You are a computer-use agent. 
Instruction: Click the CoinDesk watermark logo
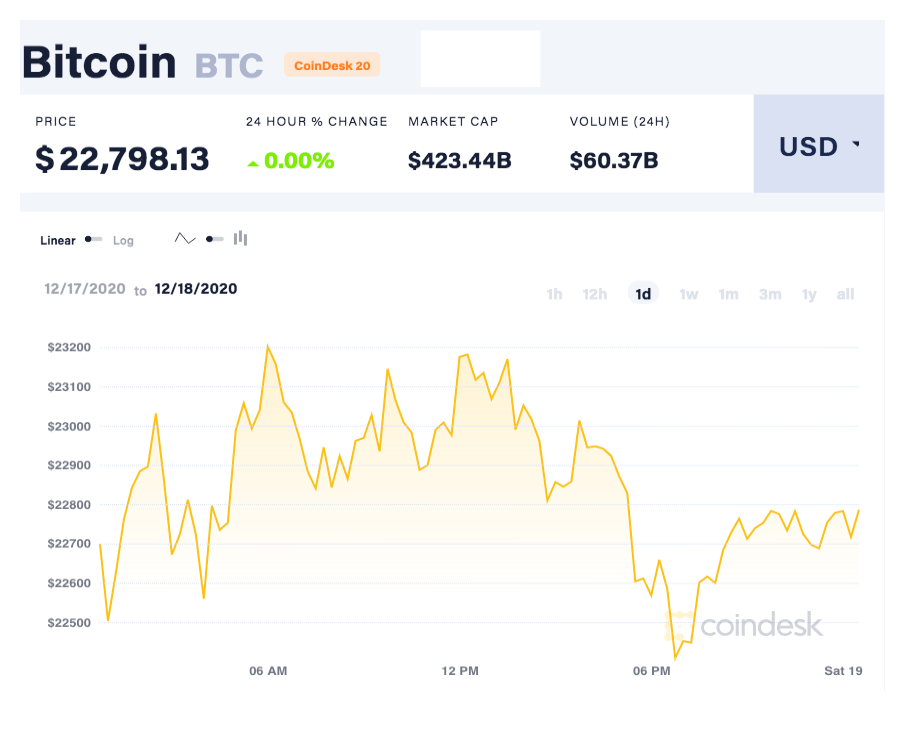tap(745, 626)
